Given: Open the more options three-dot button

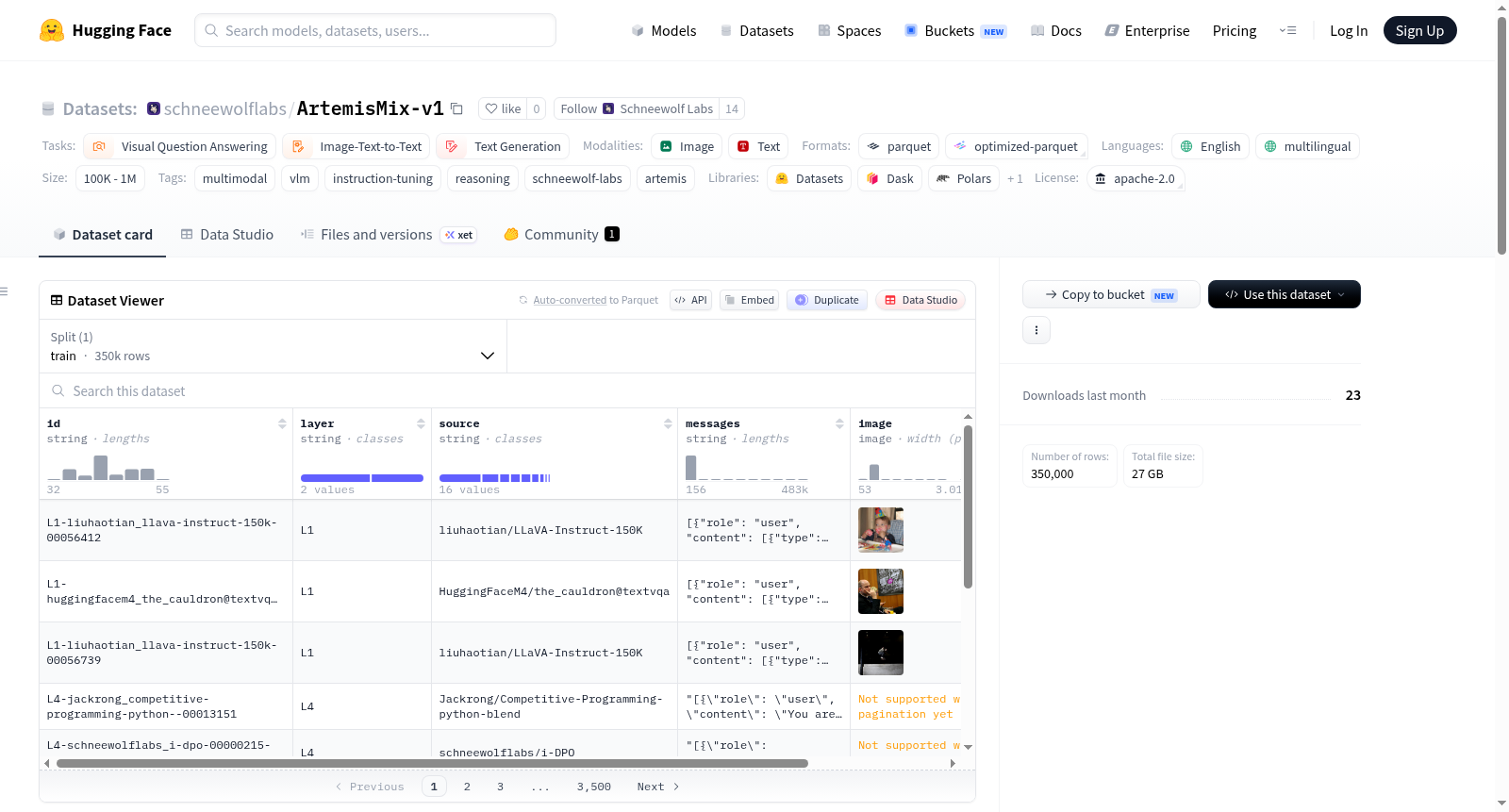Looking at the screenshot, I should tap(1036, 330).
